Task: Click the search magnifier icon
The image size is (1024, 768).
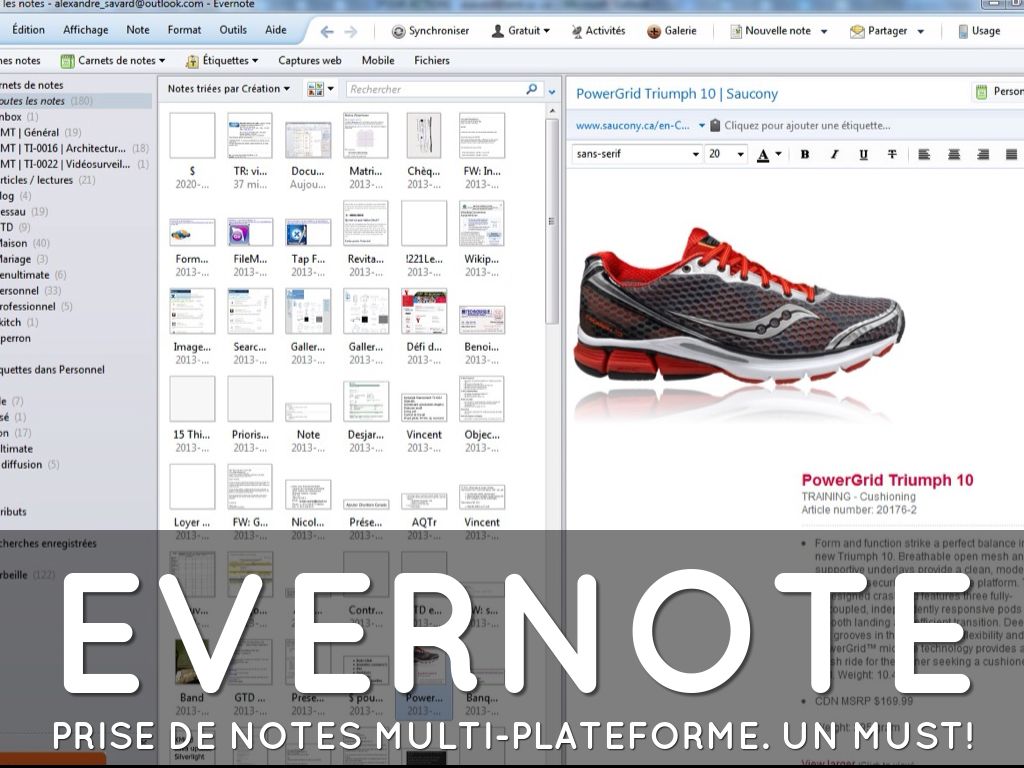Action: click(532, 89)
